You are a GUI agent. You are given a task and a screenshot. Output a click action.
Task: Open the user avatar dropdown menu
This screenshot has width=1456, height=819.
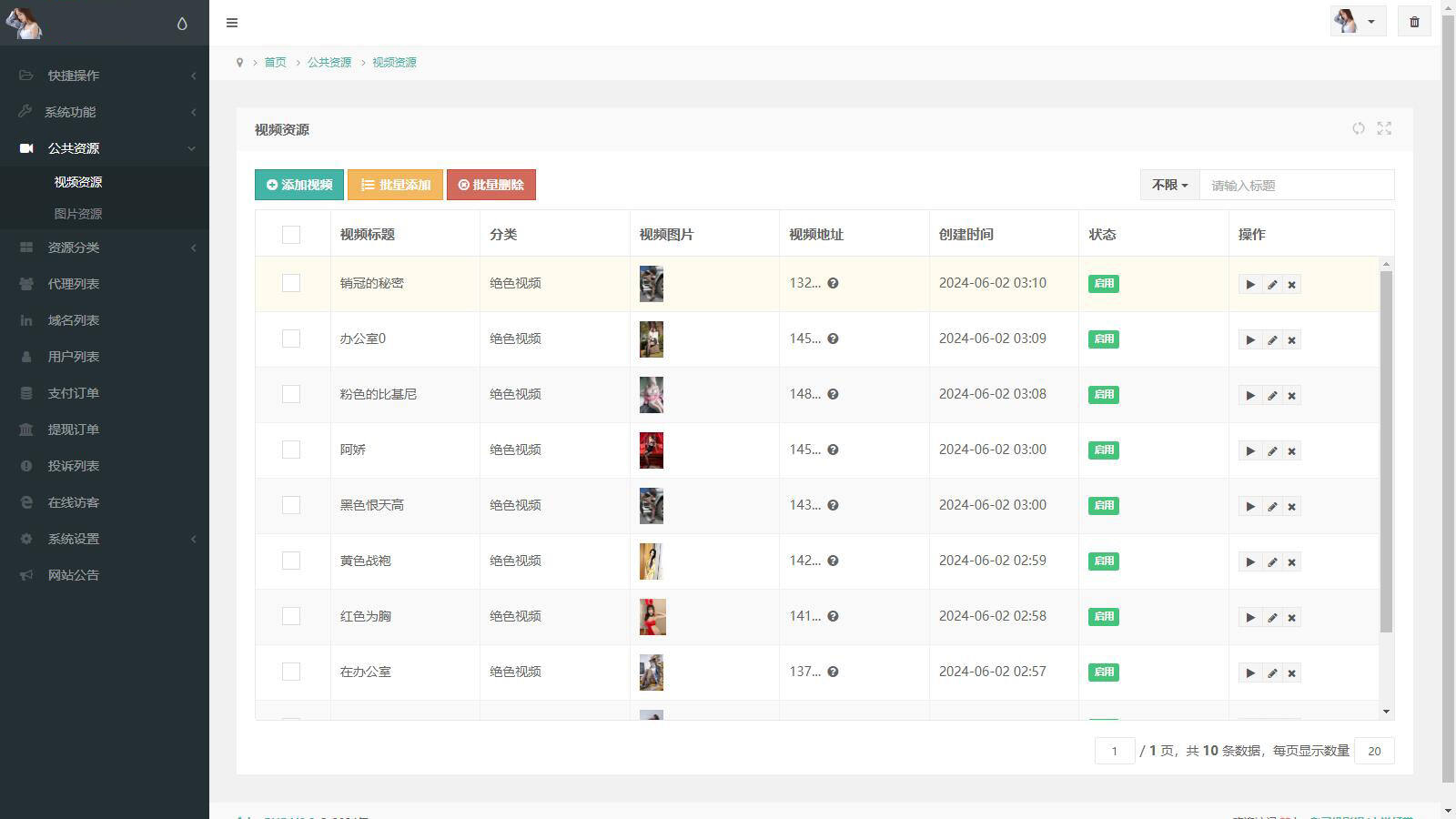click(1358, 22)
